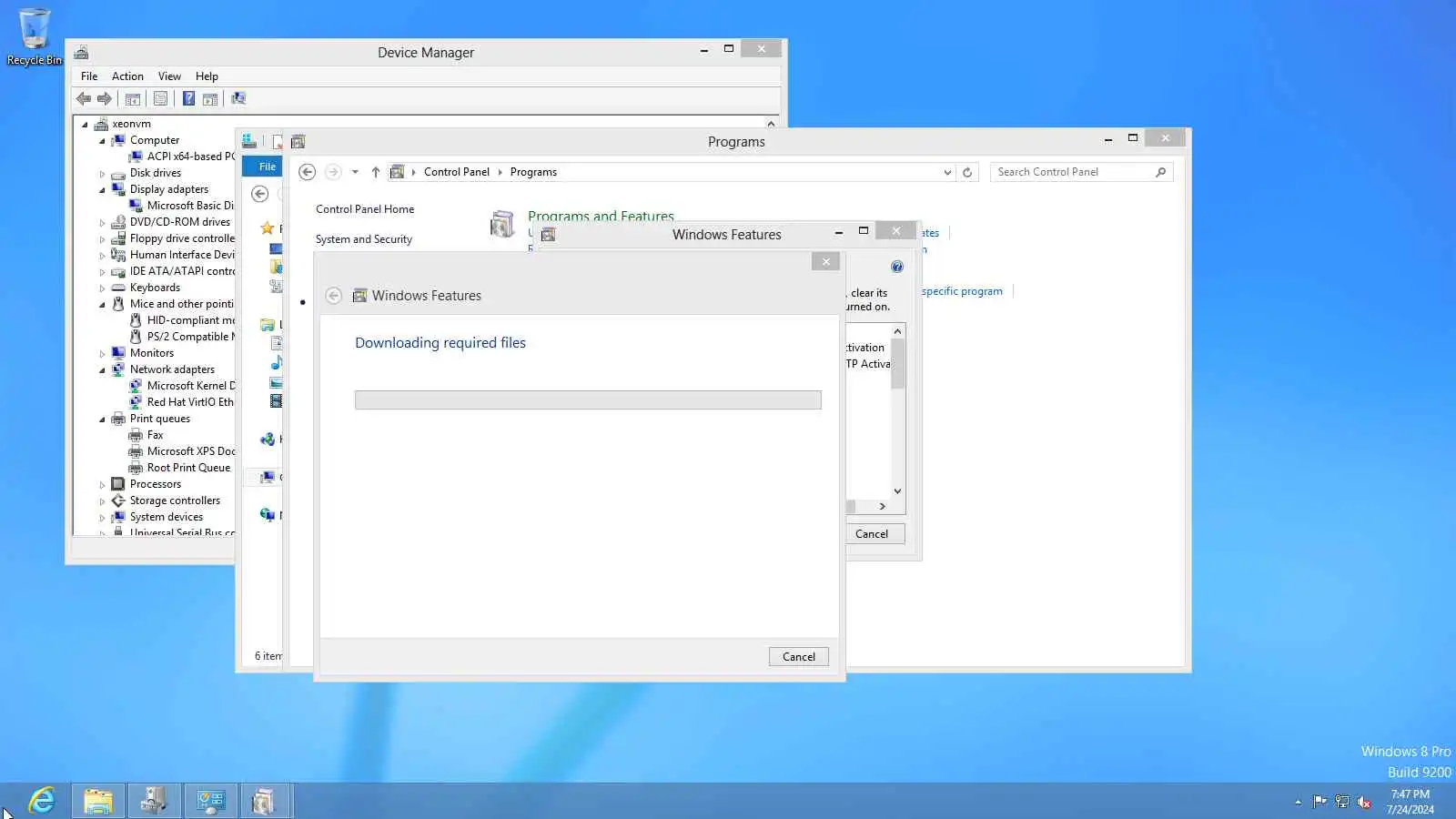
Task: Select the Microsoft XPS Document printer entry
Action: pyautogui.click(x=190, y=451)
